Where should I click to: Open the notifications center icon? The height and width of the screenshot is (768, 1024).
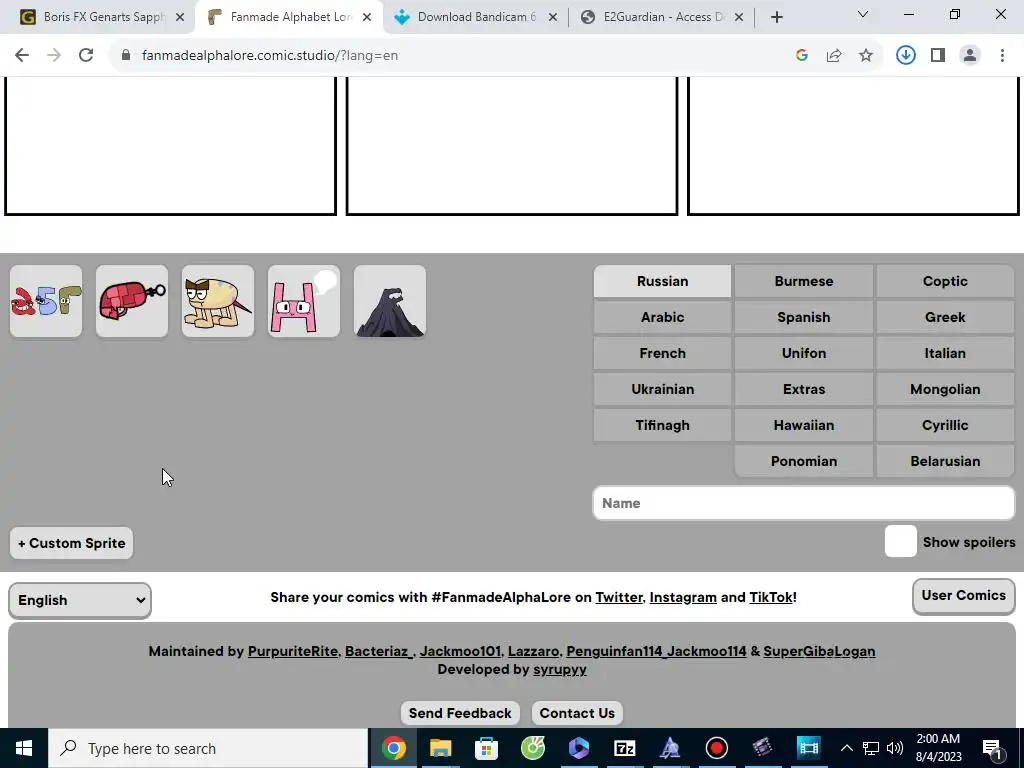tap(993, 748)
